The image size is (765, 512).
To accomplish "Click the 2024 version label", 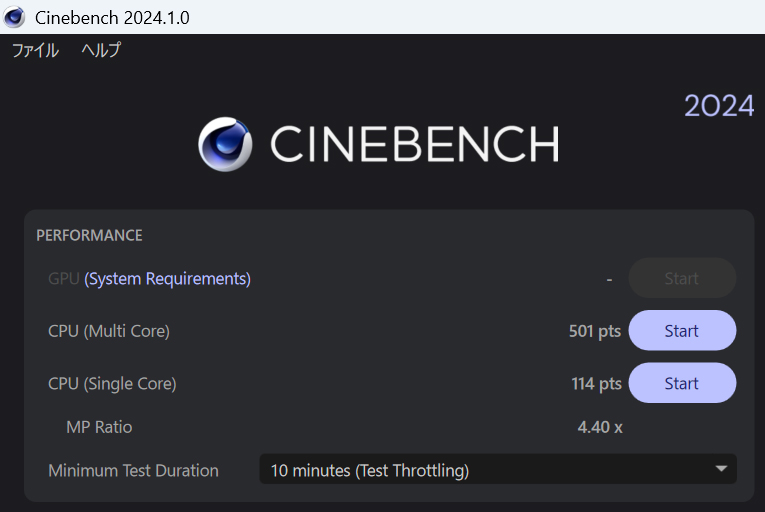I will [719, 106].
